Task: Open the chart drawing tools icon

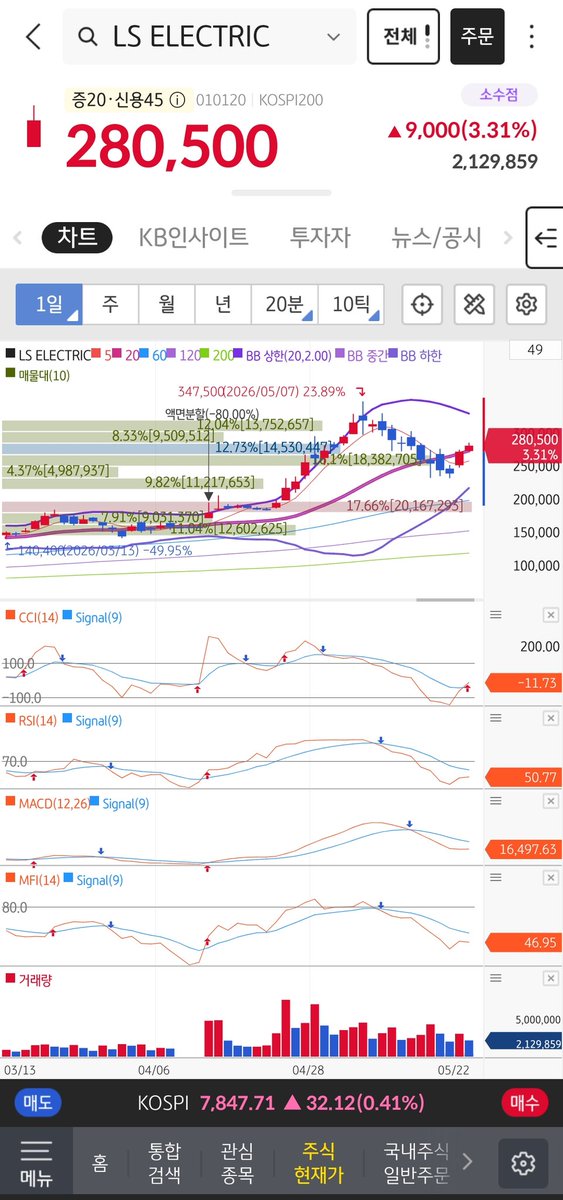Action: 474,304
